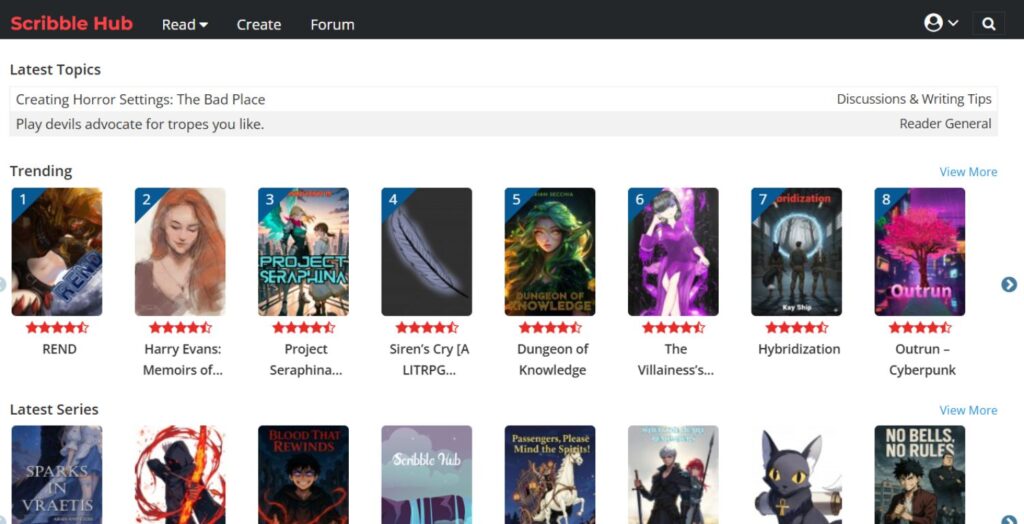Open Siren's Cry feather cover
The image size is (1024, 524).
[426, 252]
